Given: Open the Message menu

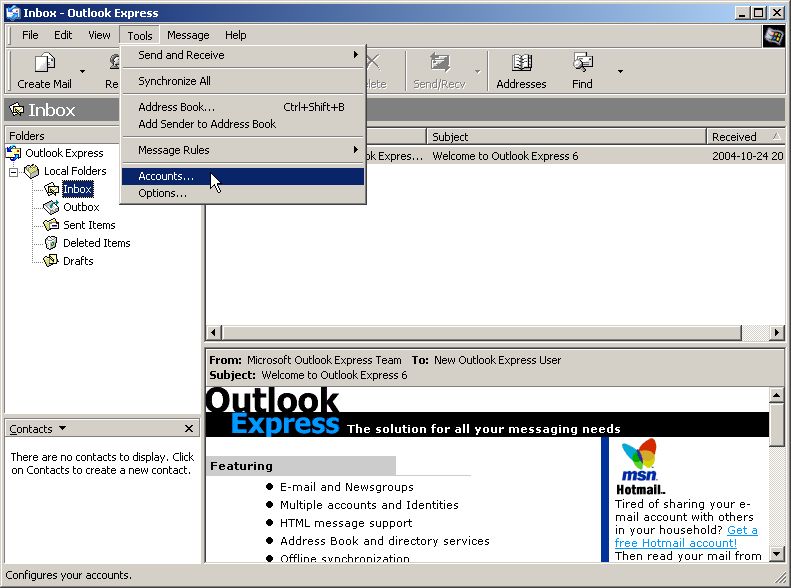Looking at the screenshot, I should pos(188,35).
